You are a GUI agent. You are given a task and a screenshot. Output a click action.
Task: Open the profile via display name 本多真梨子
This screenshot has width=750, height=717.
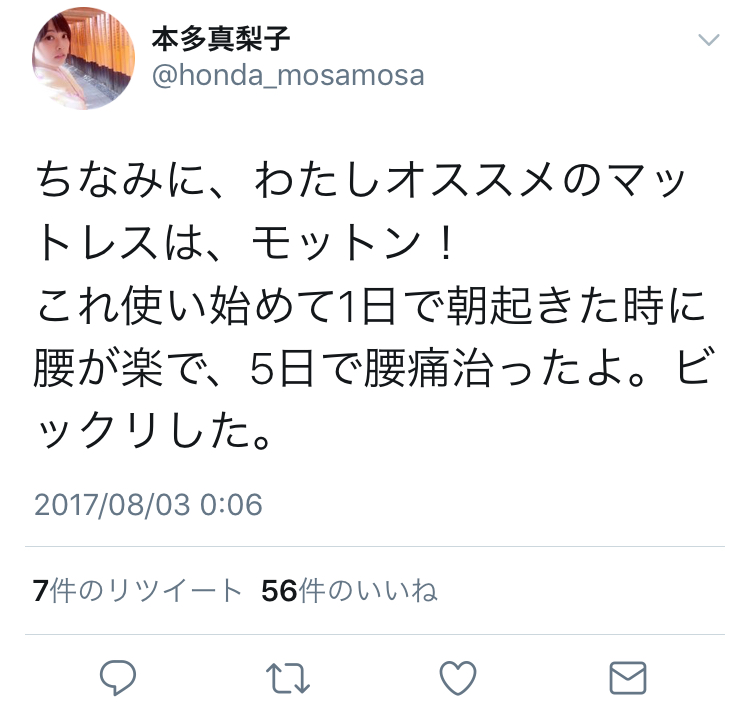click(221, 39)
